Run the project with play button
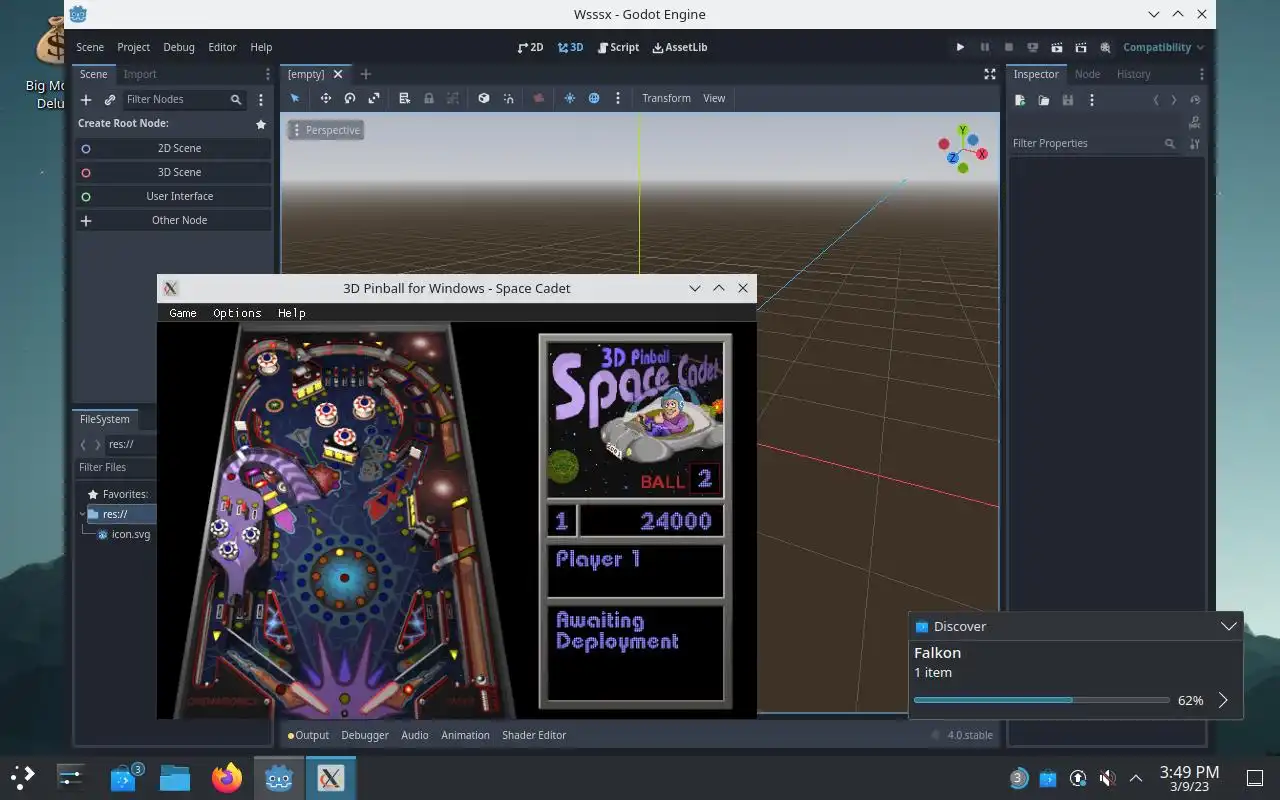The image size is (1280, 800). [960, 47]
